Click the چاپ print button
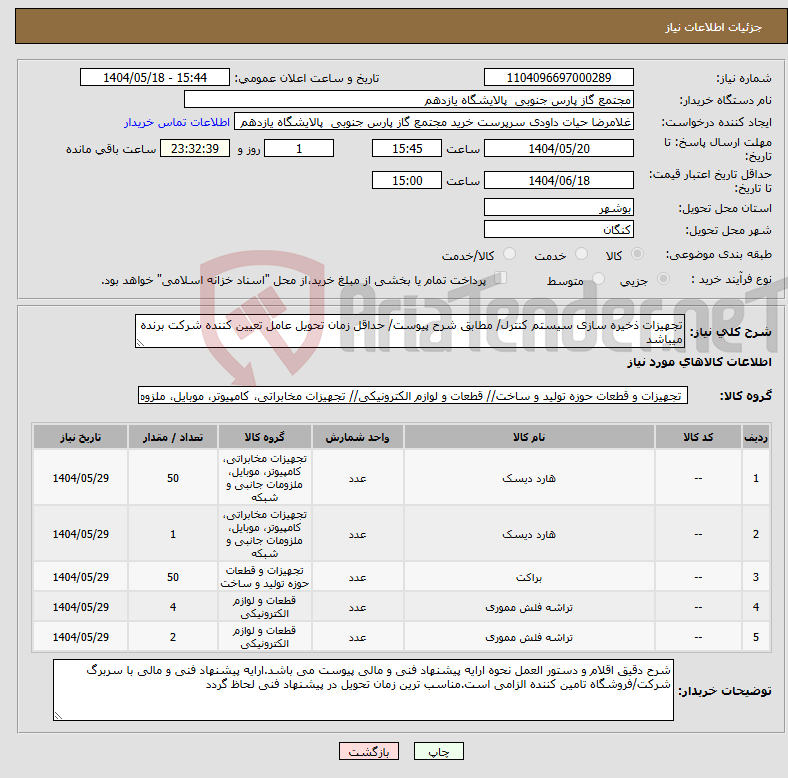The width and height of the screenshot is (788, 778). tap(438, 751)
